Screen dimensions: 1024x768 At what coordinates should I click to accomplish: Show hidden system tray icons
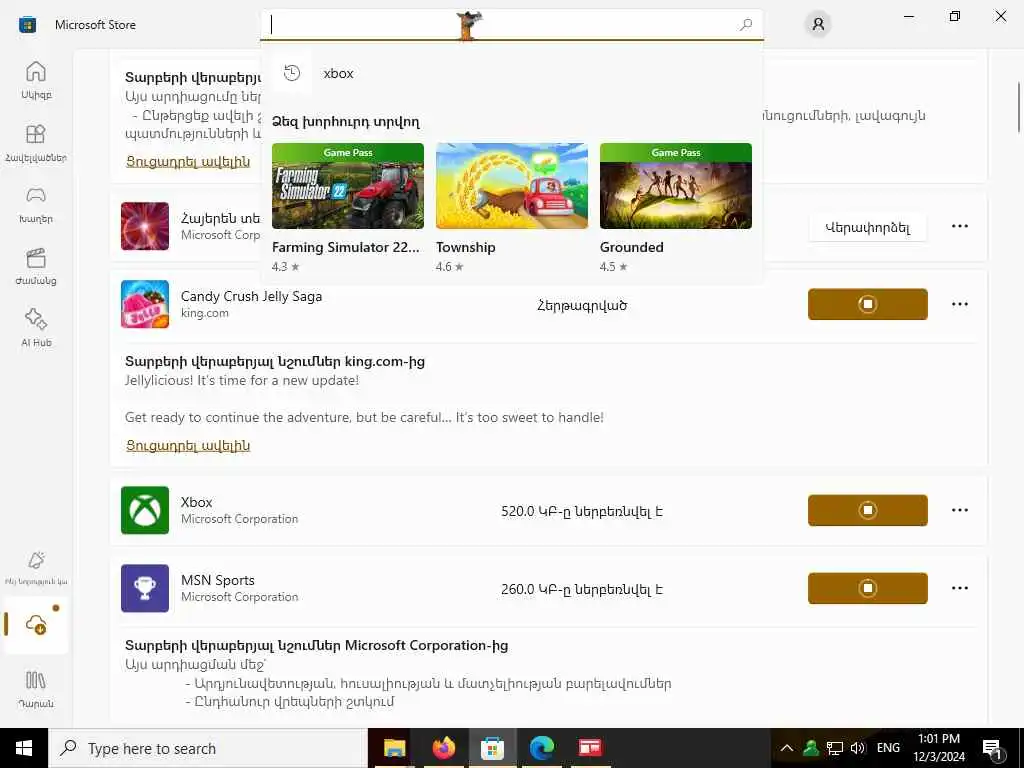(787, 748)
